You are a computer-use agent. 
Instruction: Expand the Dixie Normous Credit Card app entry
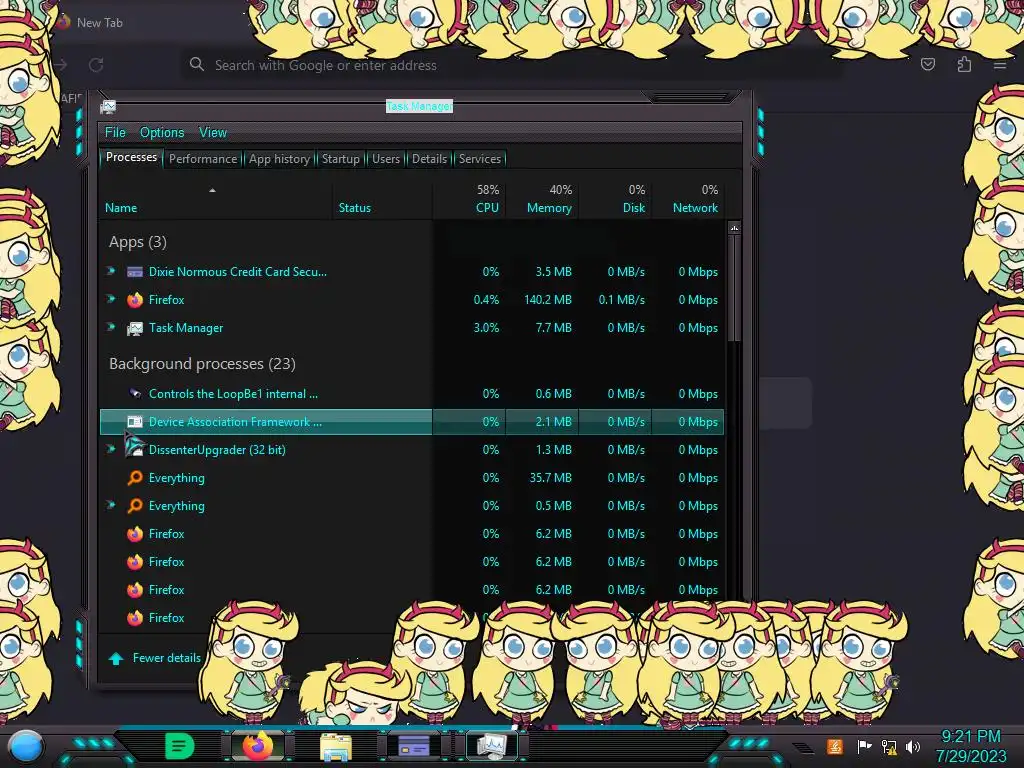pos(111,270)
